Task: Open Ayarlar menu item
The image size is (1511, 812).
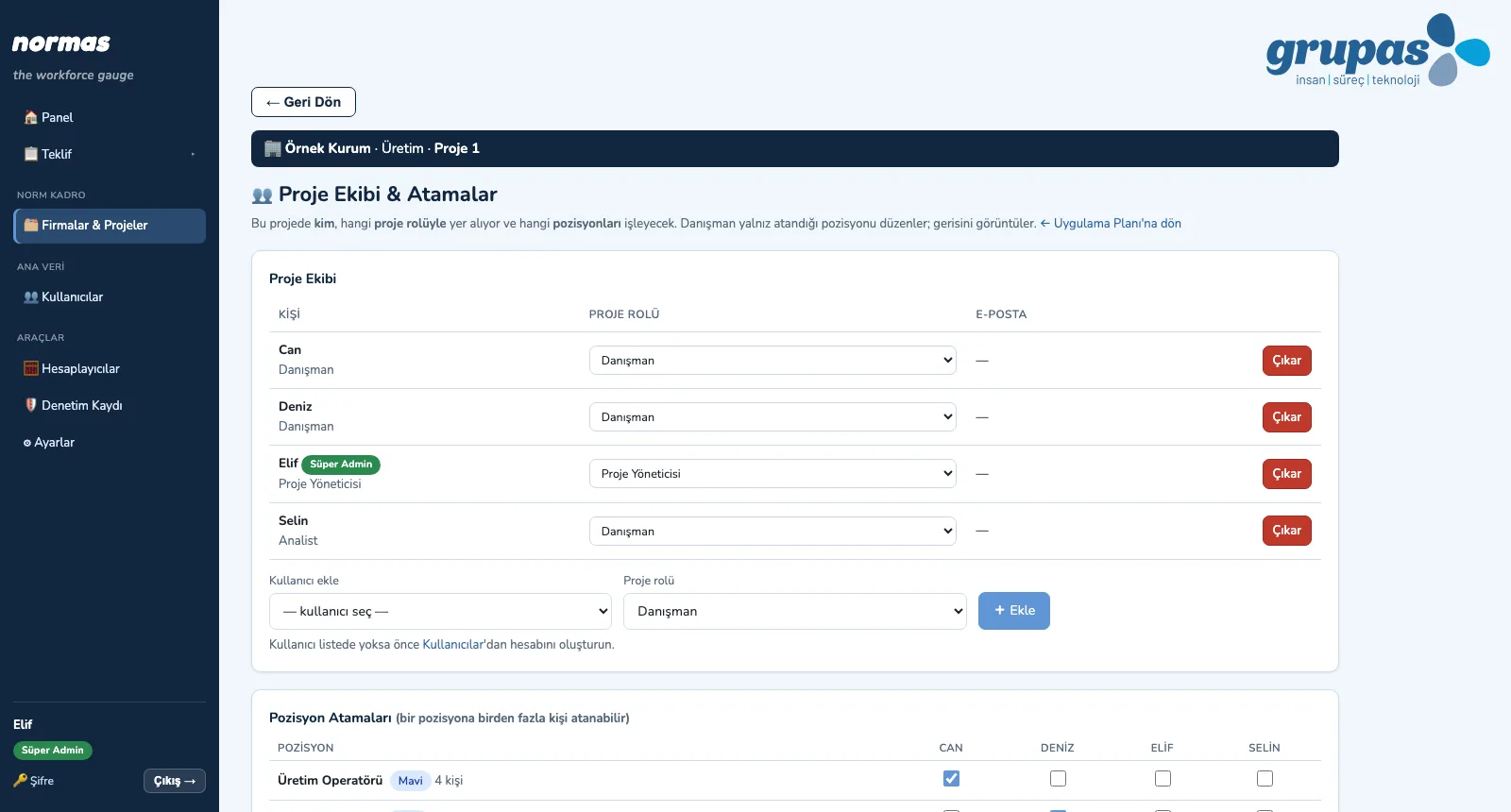Action: [110, 443]
